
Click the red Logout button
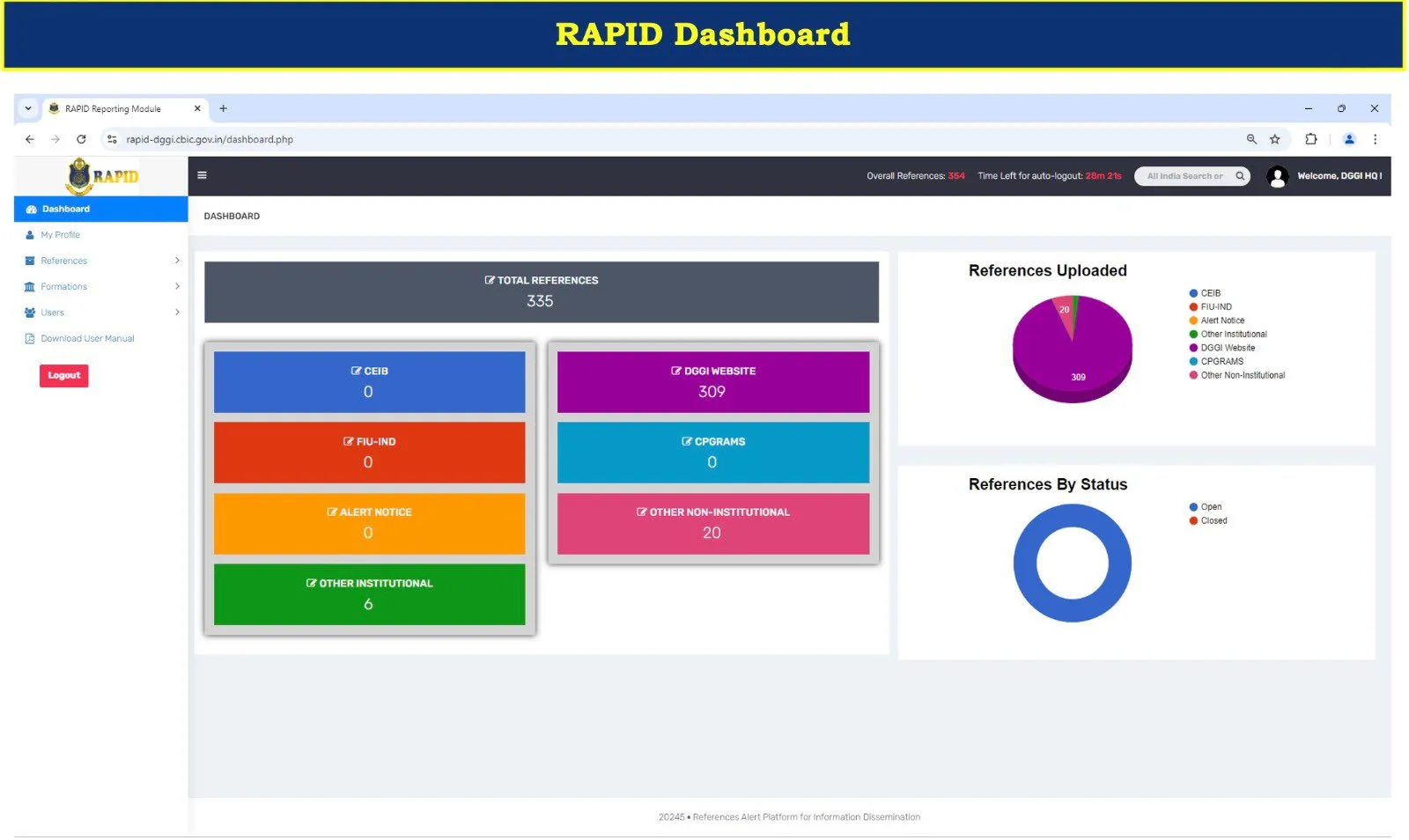(63, 376)
